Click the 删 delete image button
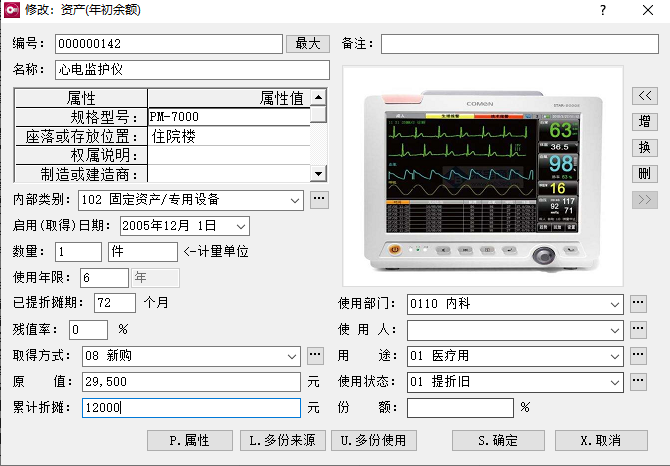 click(645, 173)
